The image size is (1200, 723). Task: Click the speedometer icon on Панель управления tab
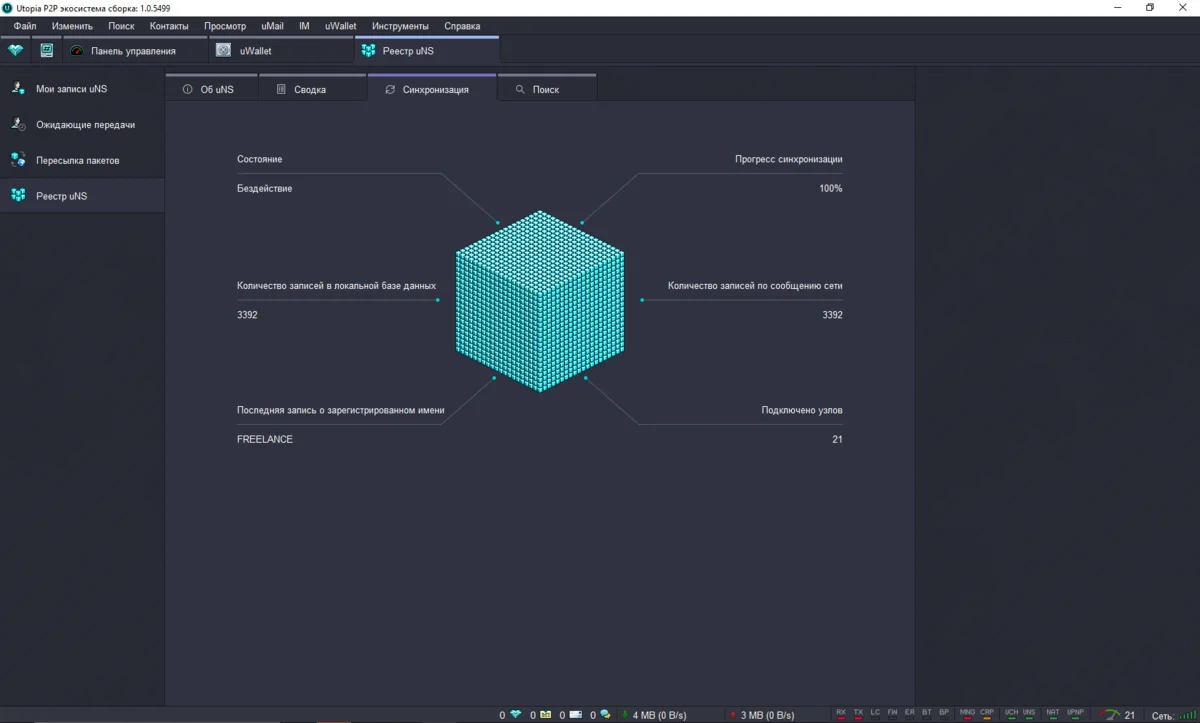(x=77, y=51)
